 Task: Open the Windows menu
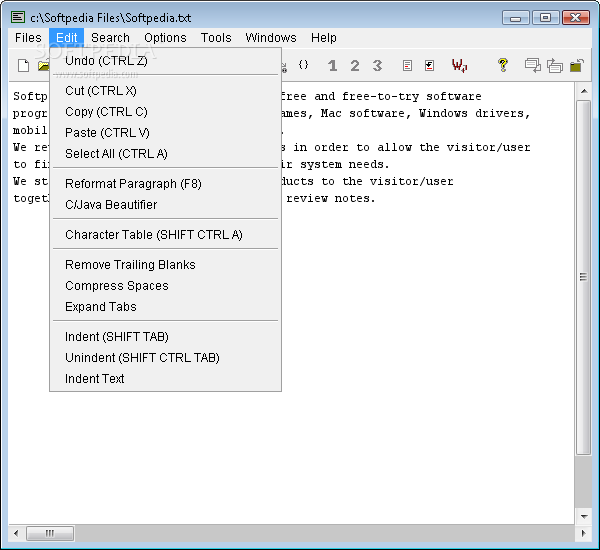(x=271, y=38)
